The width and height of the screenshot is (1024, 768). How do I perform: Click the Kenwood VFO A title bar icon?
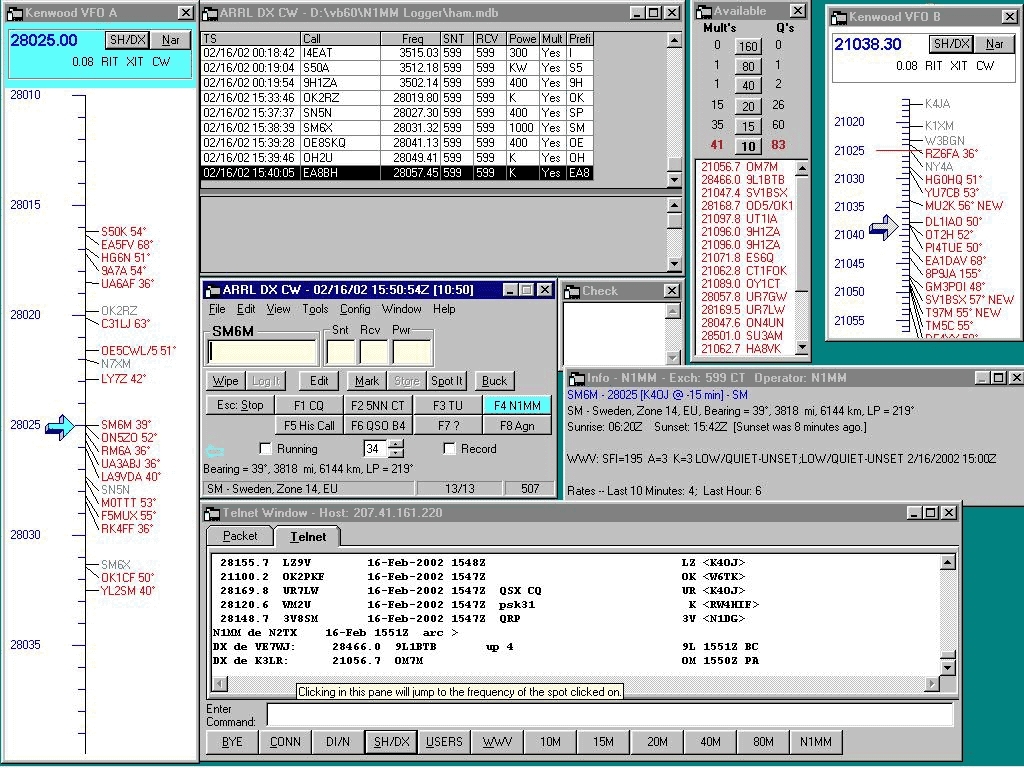coord(13,12)
